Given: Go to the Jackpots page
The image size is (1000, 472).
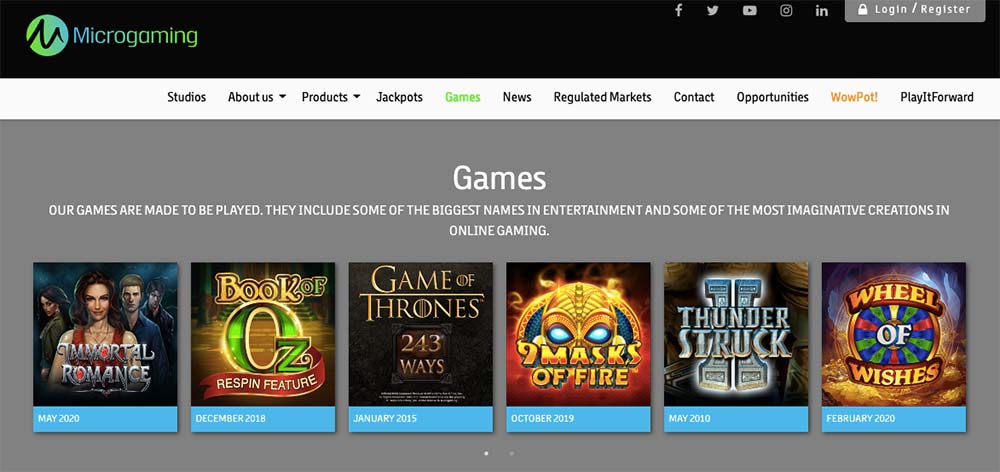Looking at the screenshot, I should click(399, 98).
